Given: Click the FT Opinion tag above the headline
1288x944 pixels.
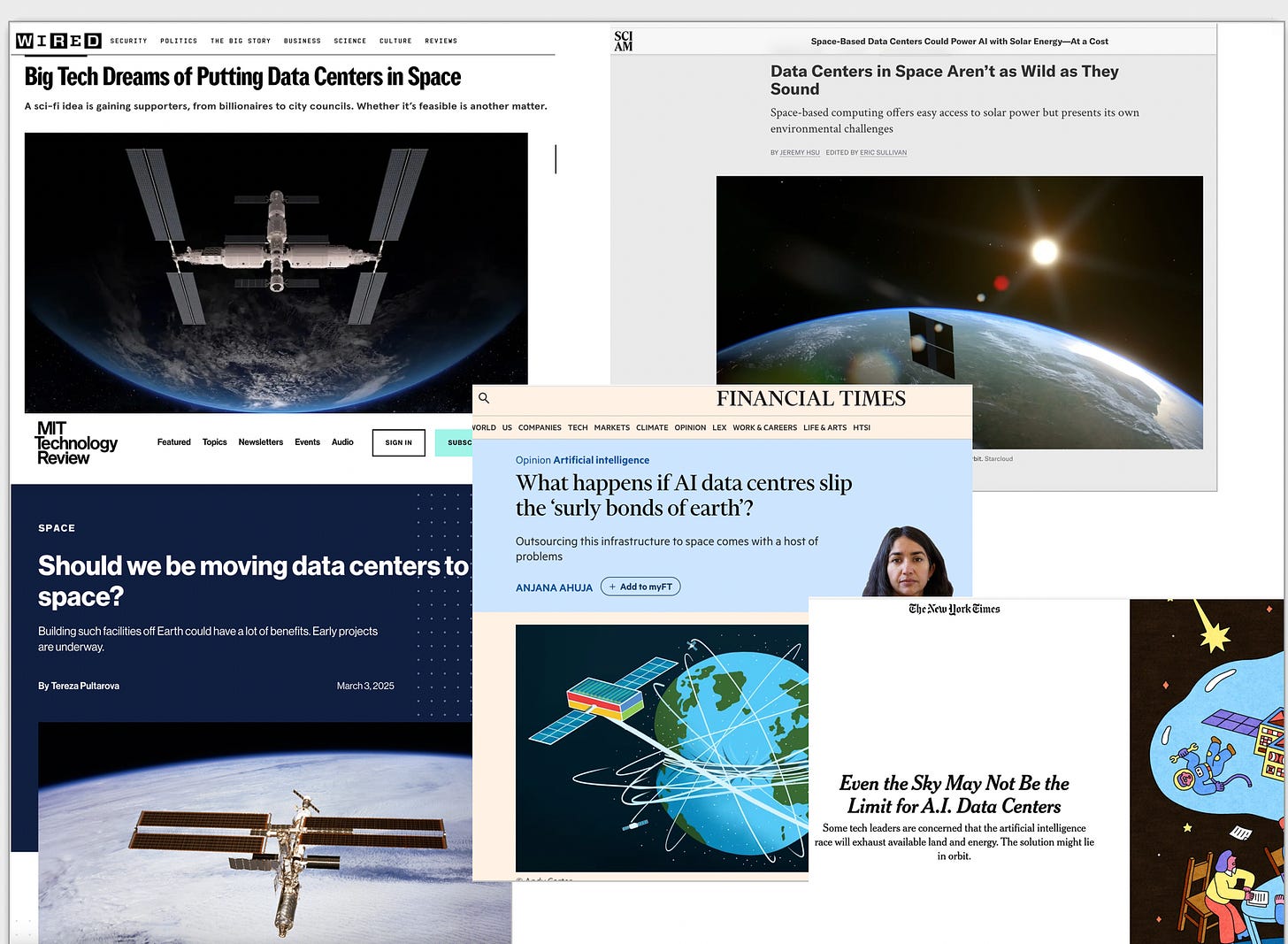Looking at the screenshot, I should [x=533, y=460].
